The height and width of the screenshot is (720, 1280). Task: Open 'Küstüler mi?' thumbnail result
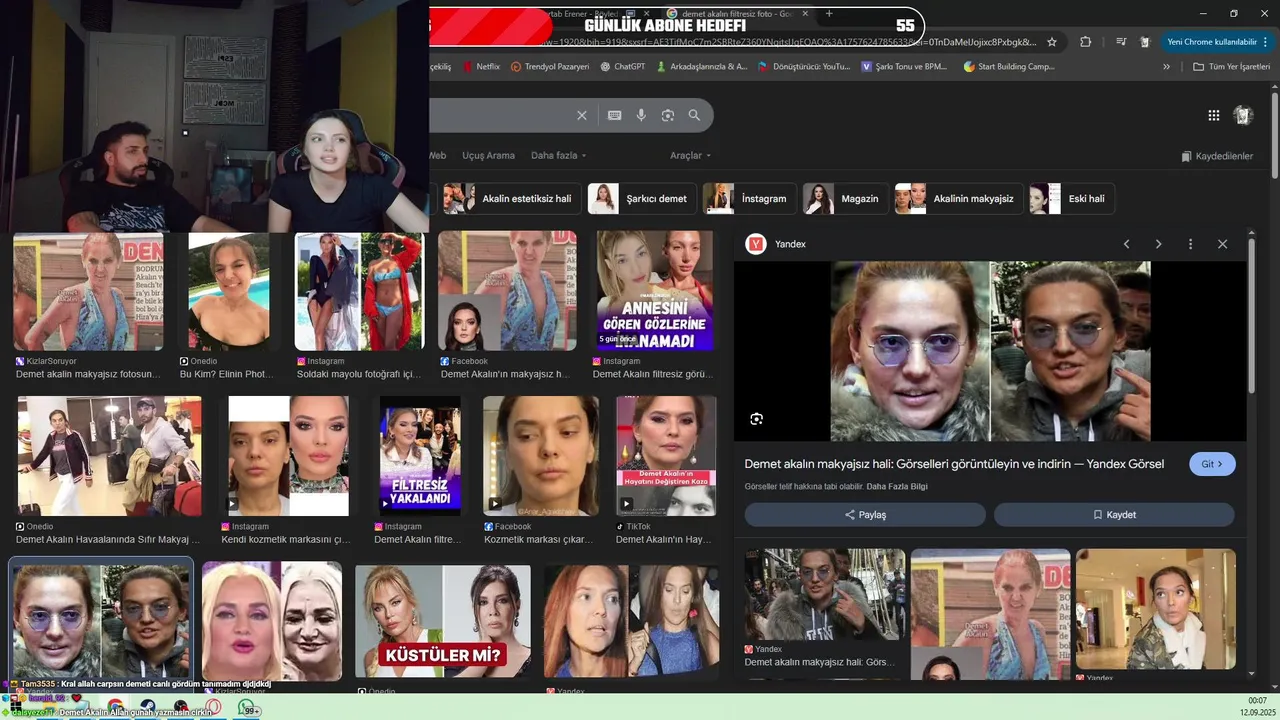tap(443, 622)
